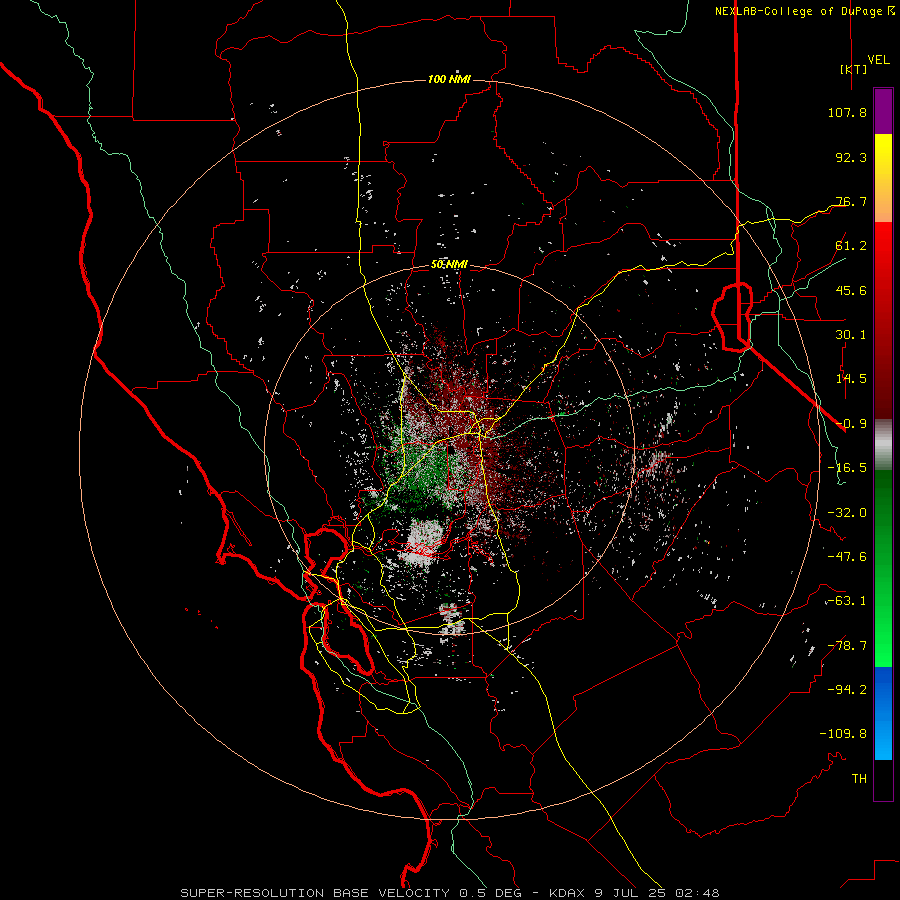Image resolution: width=900 pixels, height=900 pixels.
Task: Select the -47.6 velocity scale value
Action: click(x=847, y=557)
